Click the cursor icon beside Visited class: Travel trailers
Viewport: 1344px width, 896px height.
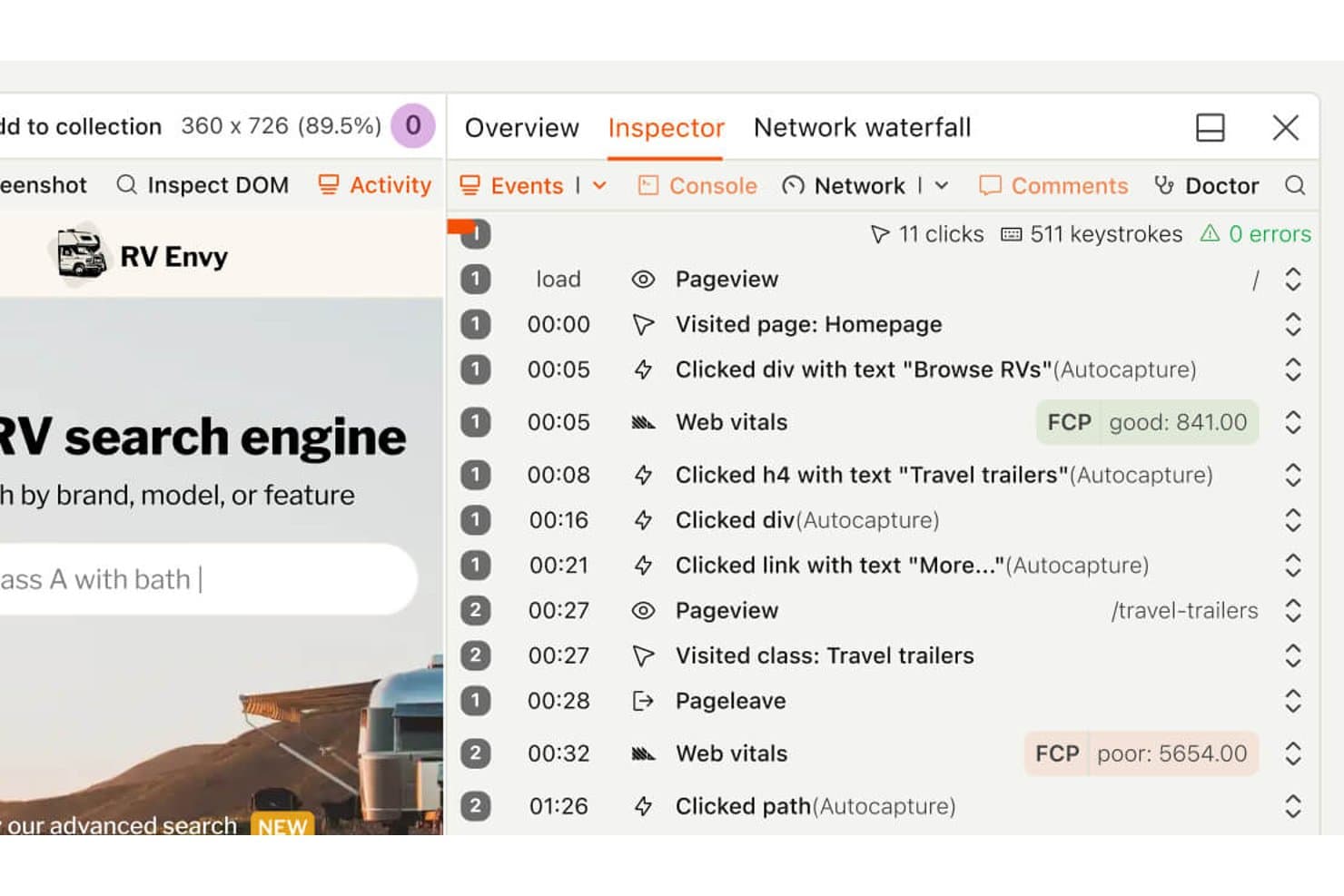pyautogui.click(x=643, y=656)
